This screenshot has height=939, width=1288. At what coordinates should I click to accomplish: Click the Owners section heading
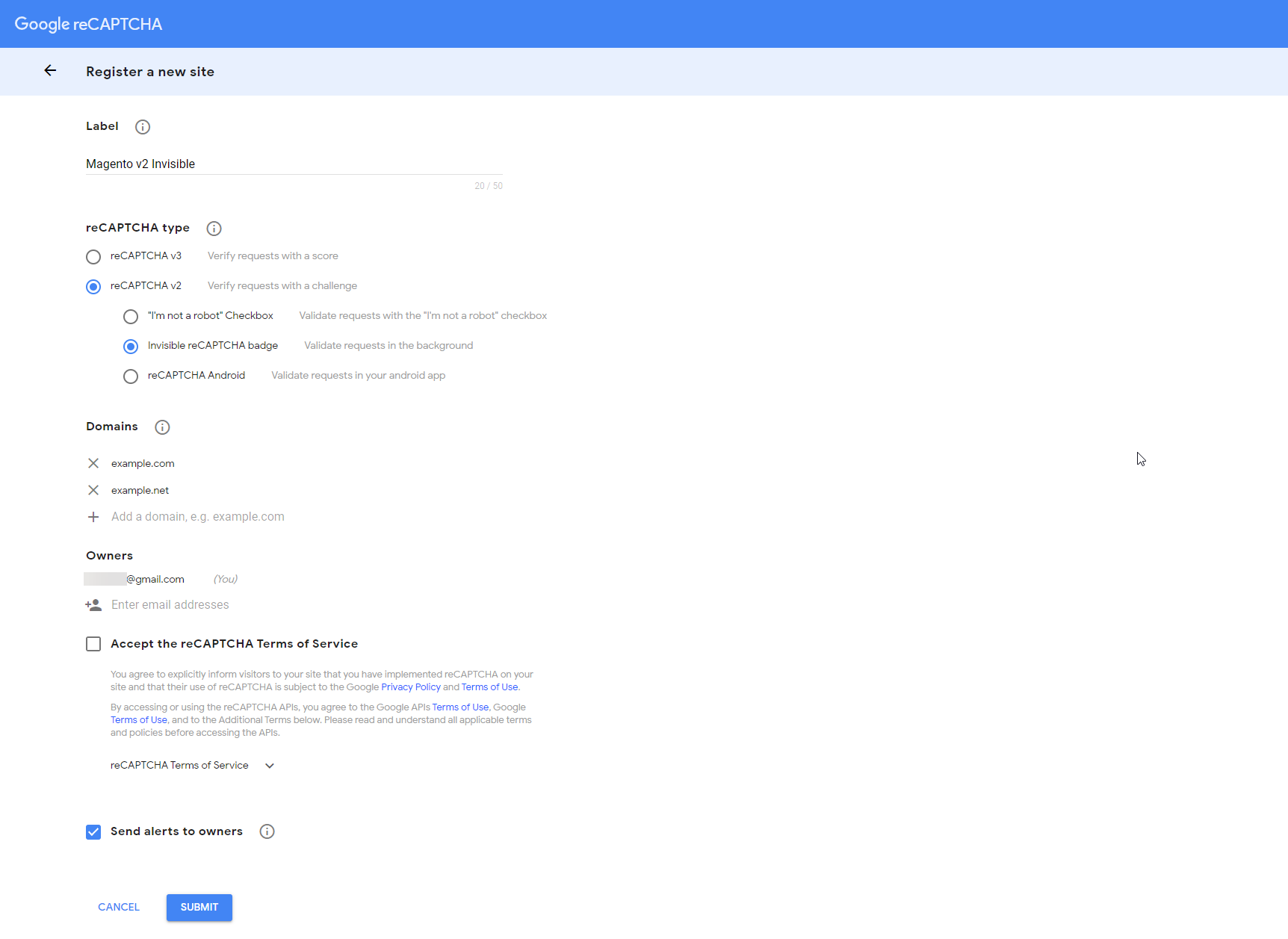pyautogui.click(x=109, y=556)
